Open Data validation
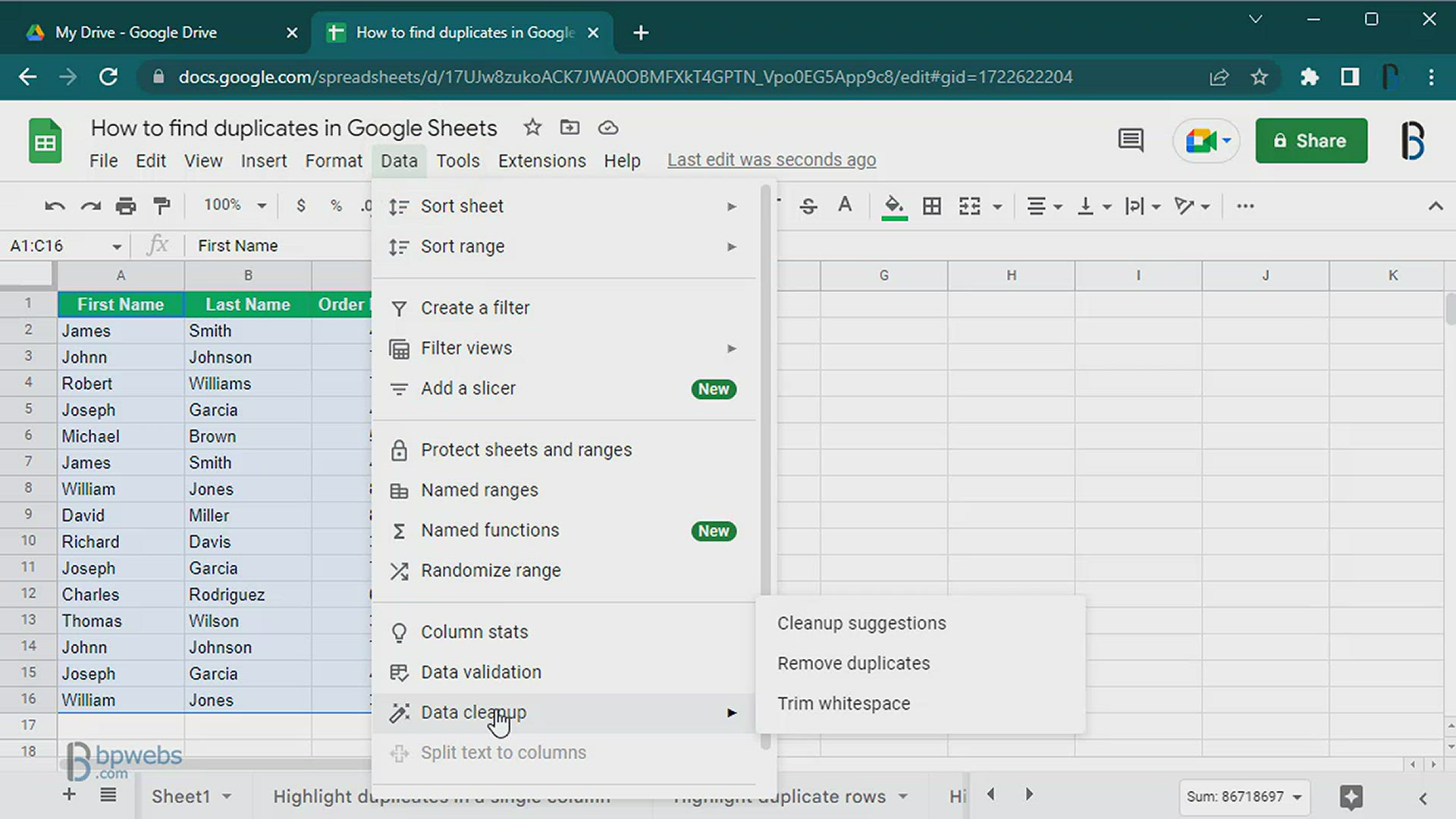 (566, 672)
